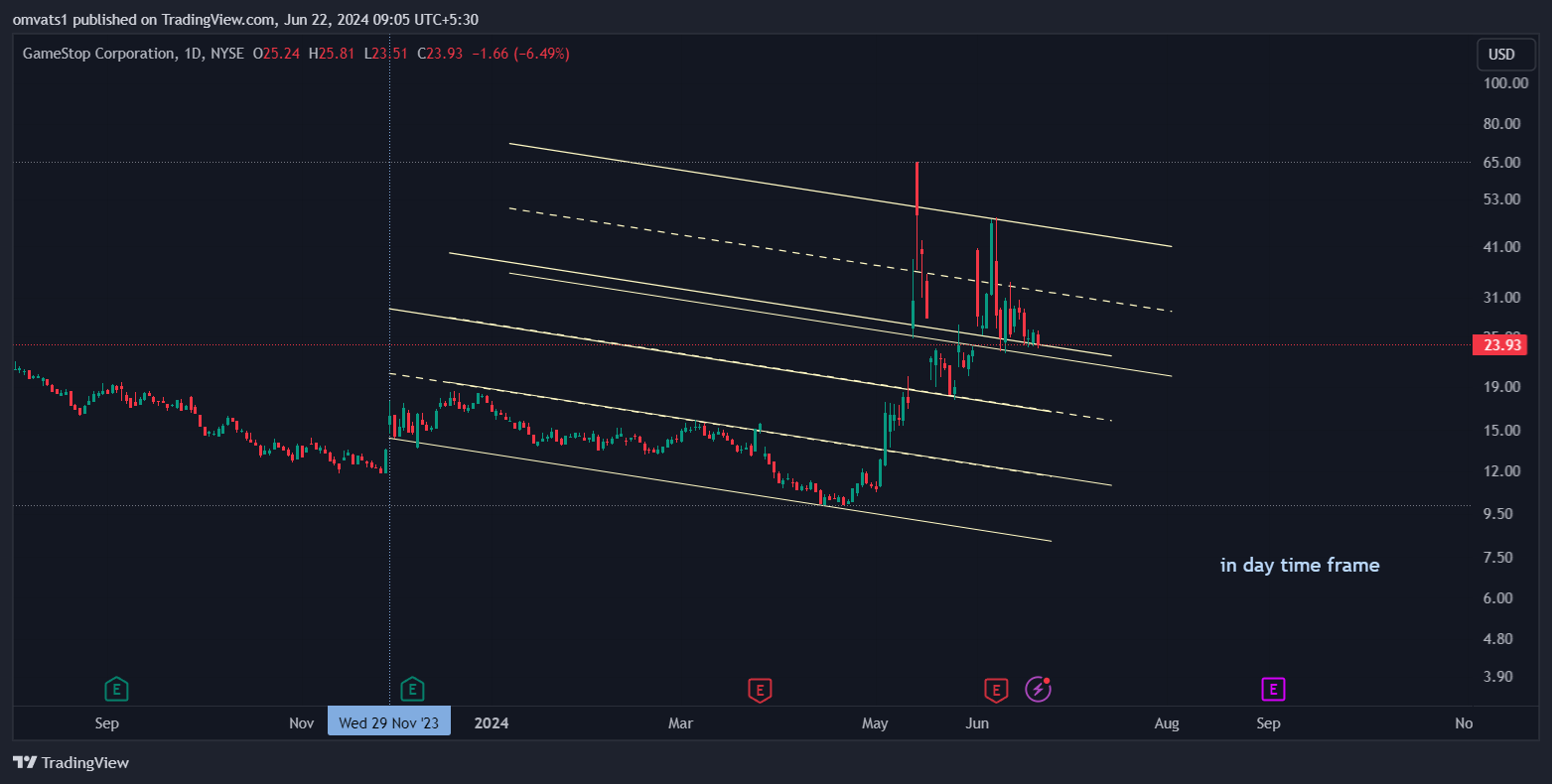Viewport: 1552px width, 784px height.
Task: Click the red earnings icon near April
Action: point(760,689)
